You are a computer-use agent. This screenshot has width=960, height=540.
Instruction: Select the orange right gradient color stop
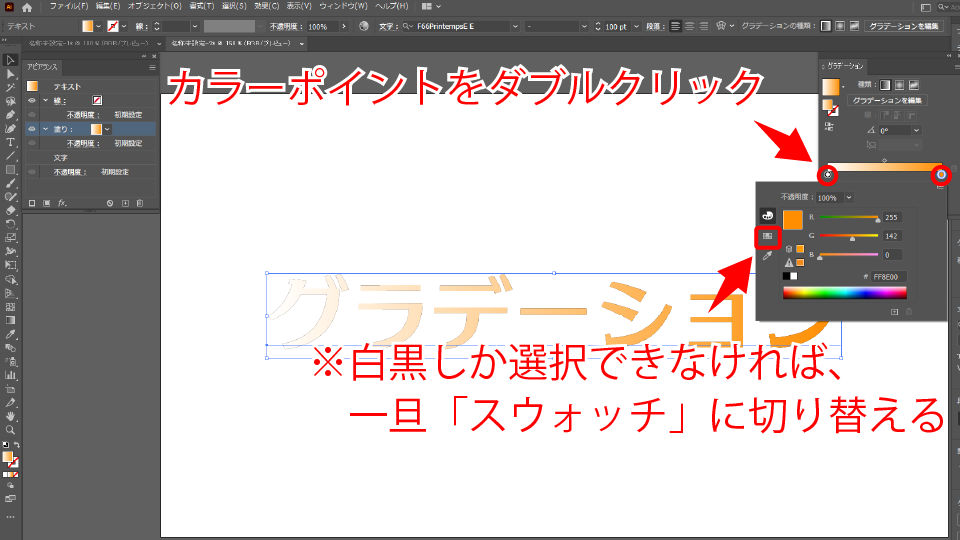pos(941,174)
